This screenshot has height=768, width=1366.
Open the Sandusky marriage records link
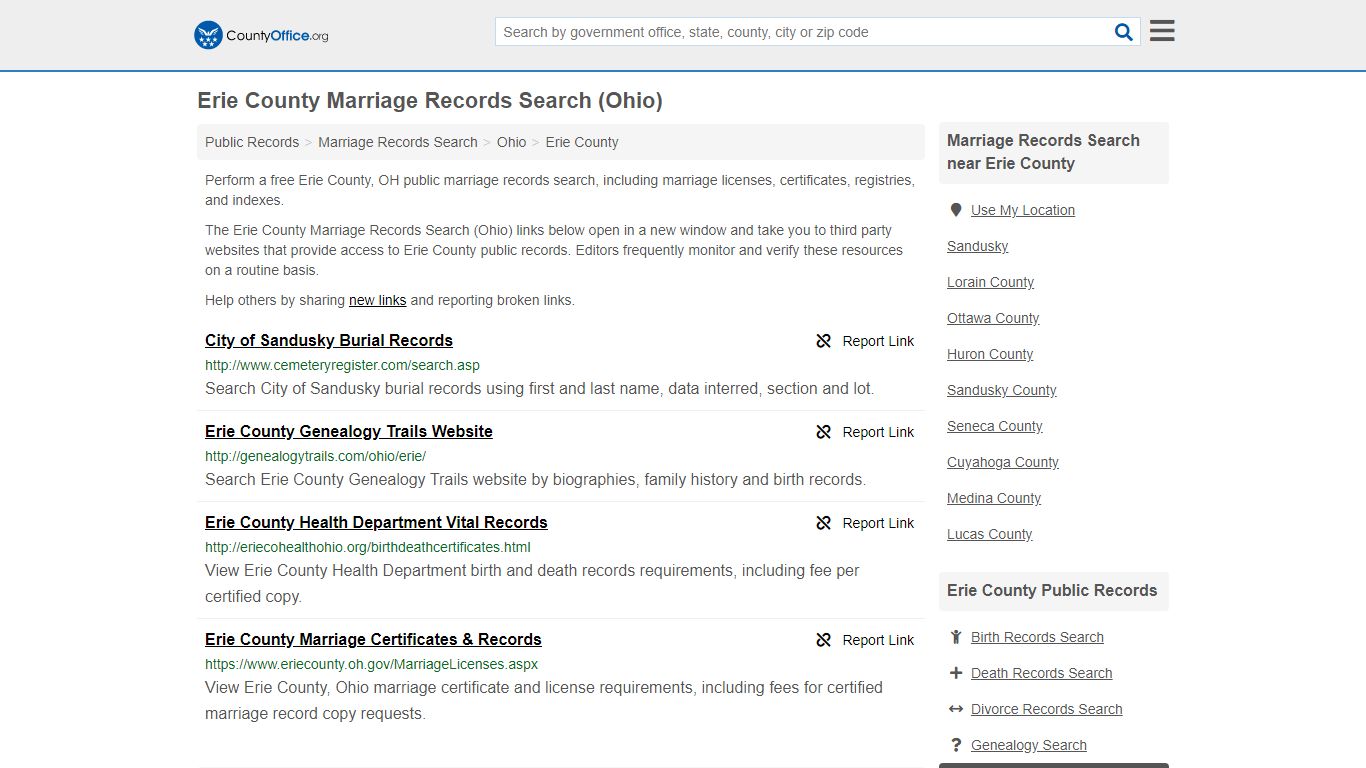coord(977,246)
